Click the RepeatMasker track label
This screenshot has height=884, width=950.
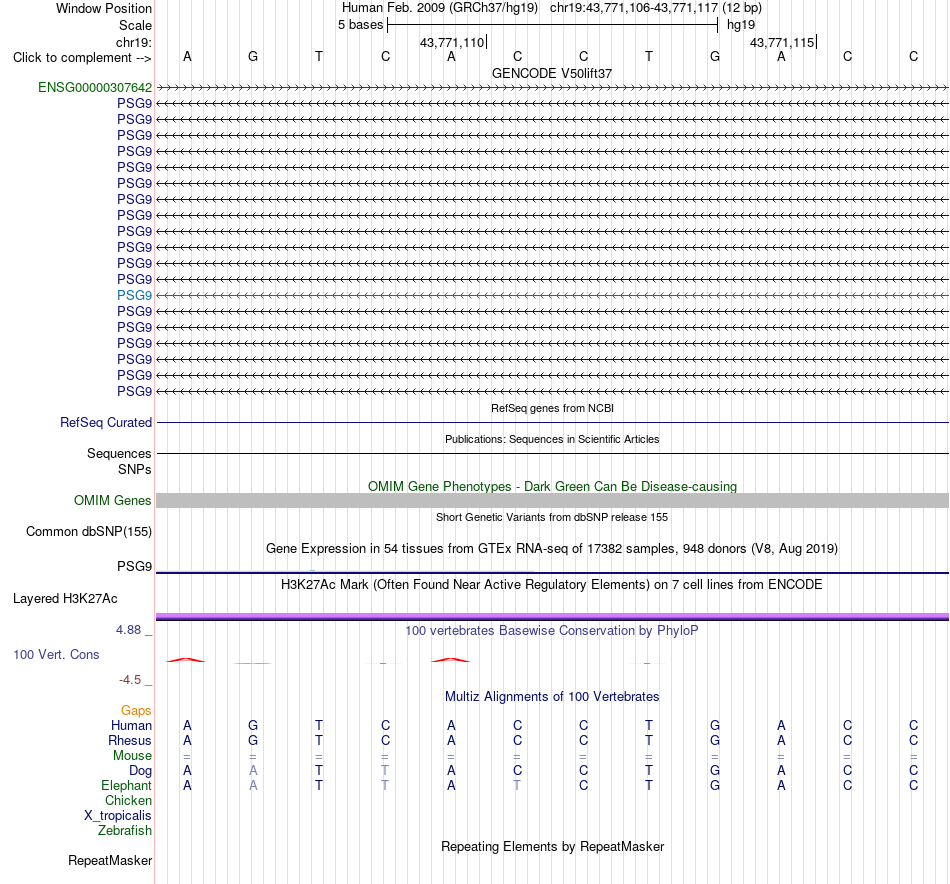coord(110,860)
